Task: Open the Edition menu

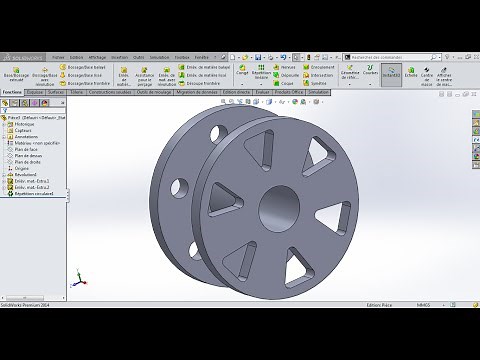Action: 76,57
